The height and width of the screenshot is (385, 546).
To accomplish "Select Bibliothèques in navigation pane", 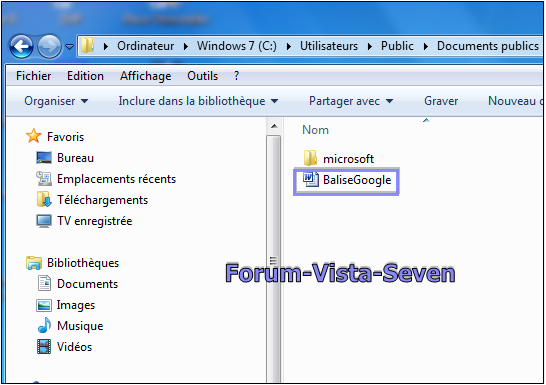I will pyautogui.click(x=83, y=263).
